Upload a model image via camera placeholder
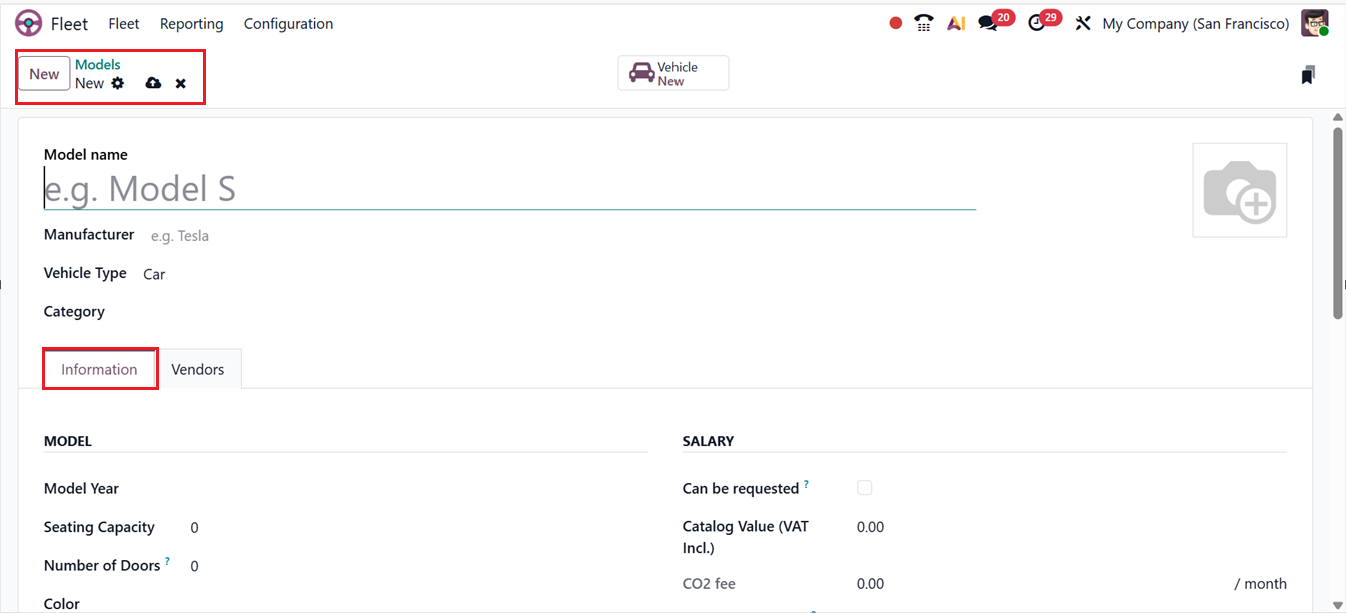The image size is (1346, 613). 1239,190
